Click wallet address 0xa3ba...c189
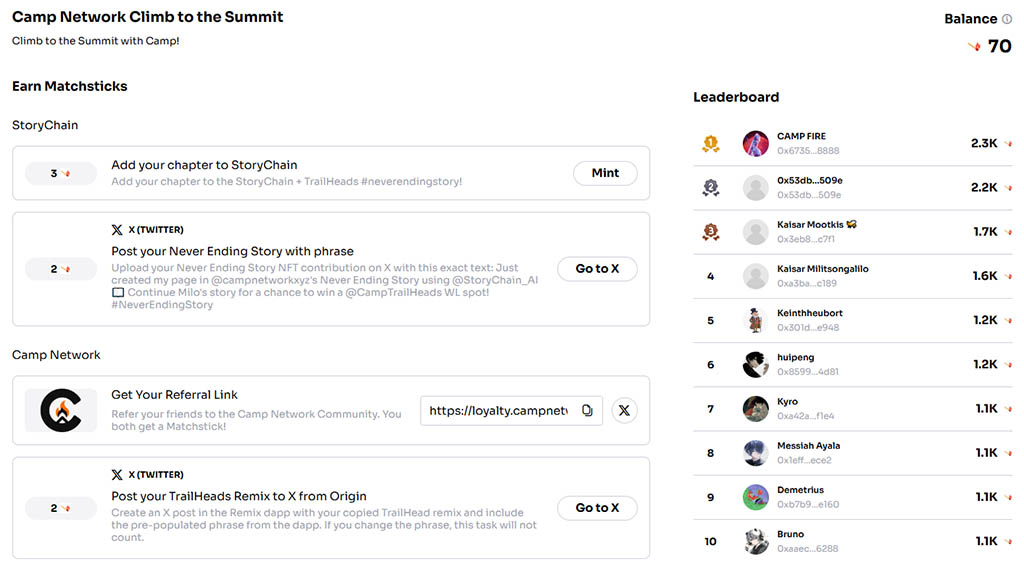The height and width of the screenshot is (570, 1024). (x=807, y=283)
